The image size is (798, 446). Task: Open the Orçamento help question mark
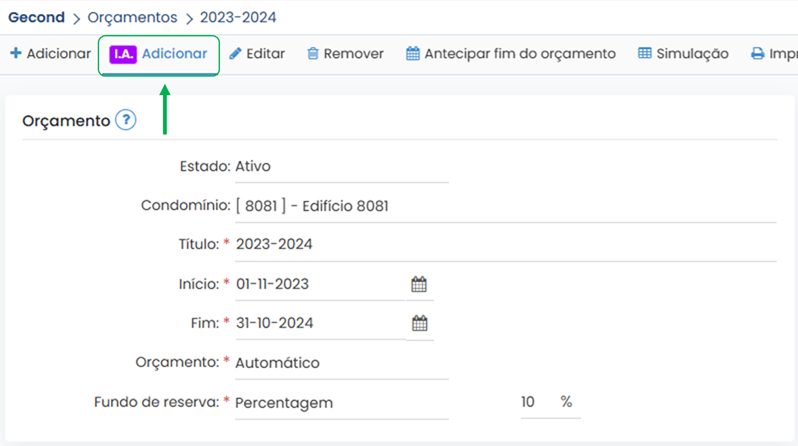(125, 121)
